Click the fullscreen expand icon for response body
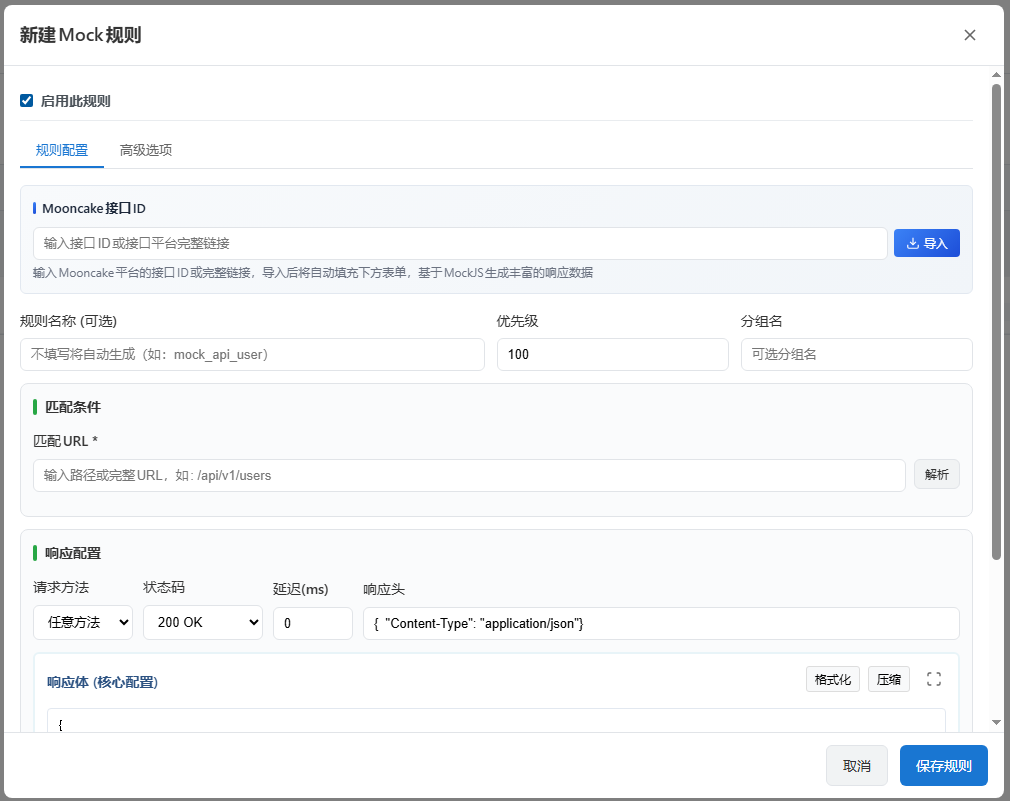Viewport: 1010px width, 801px height. [x=934, y=679]
